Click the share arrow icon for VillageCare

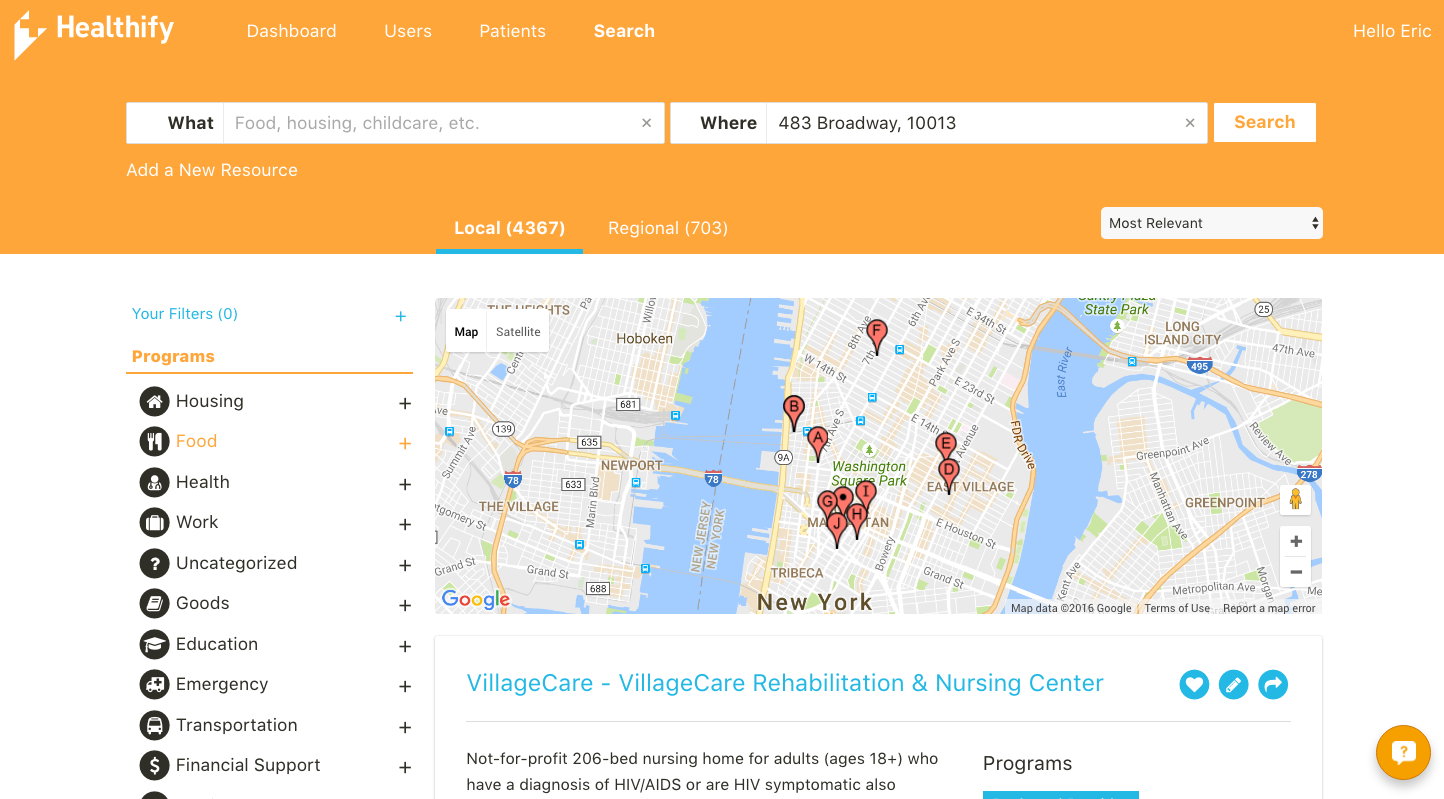(x=1273, y=685)
